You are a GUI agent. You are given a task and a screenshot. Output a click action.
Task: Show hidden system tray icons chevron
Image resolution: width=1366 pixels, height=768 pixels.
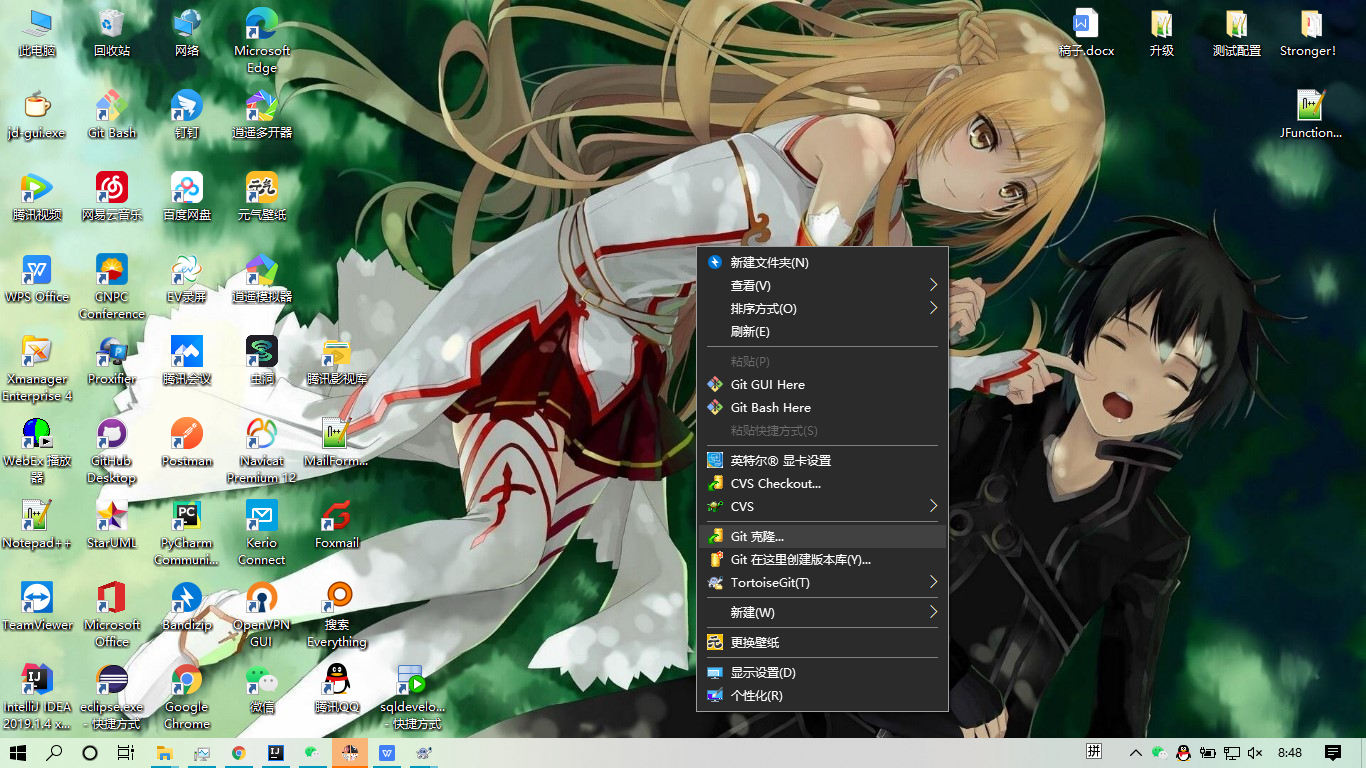coord(1135,753)
